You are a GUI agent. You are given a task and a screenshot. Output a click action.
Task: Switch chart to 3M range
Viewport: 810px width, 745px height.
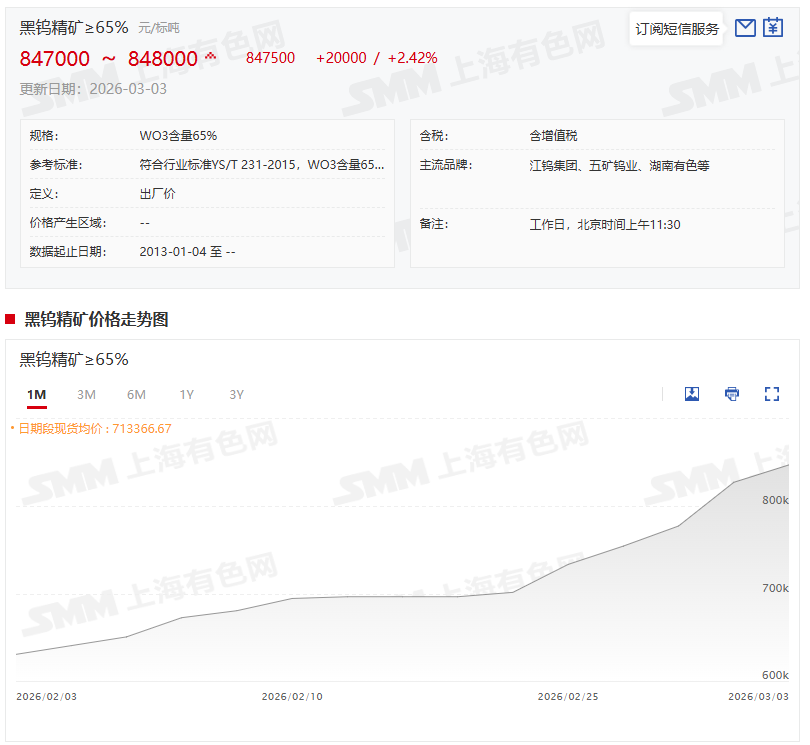point(87,395)
